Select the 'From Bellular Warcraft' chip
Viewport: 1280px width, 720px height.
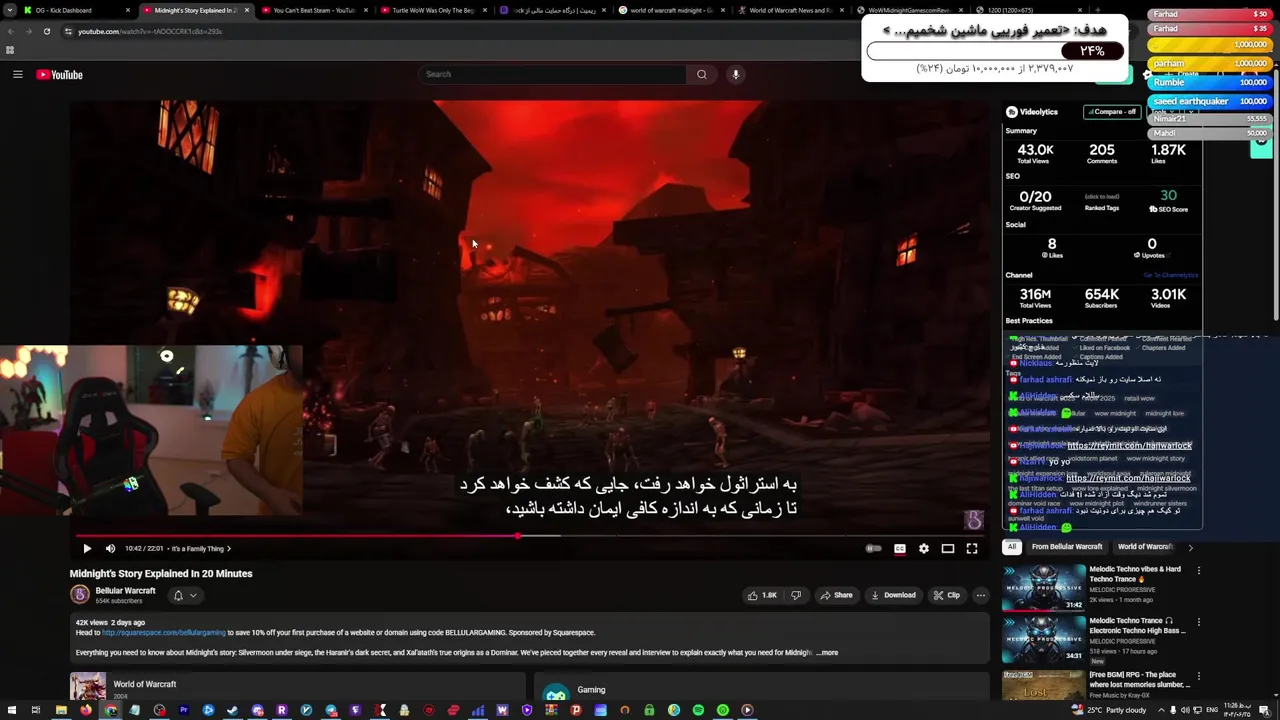tap(1067, 547)
